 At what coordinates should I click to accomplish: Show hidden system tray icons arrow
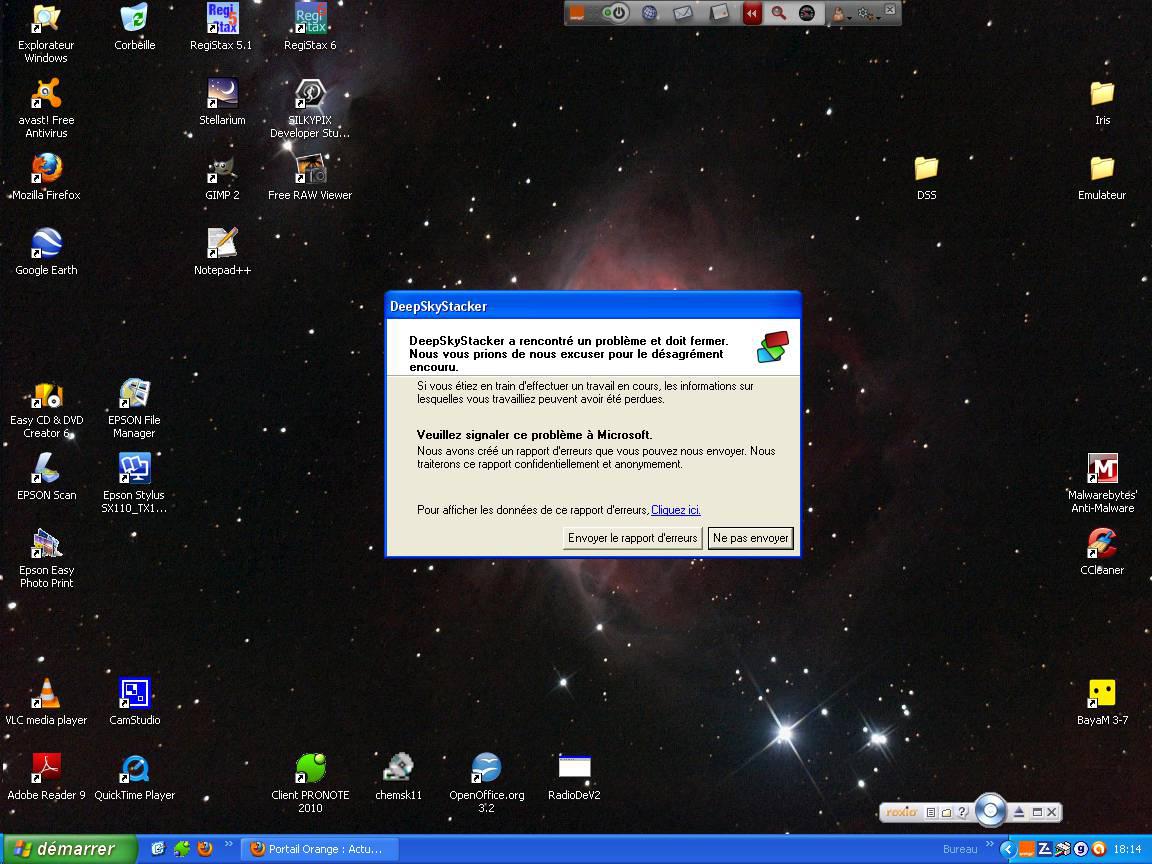coord(1007,849)
